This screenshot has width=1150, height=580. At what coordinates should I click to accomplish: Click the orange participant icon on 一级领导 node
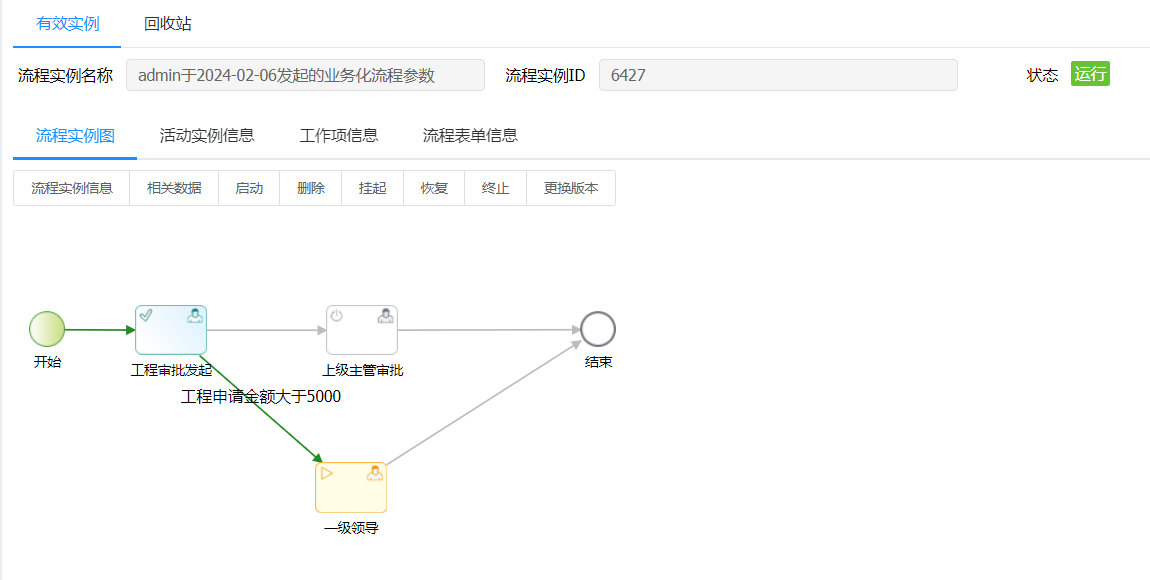375,473
